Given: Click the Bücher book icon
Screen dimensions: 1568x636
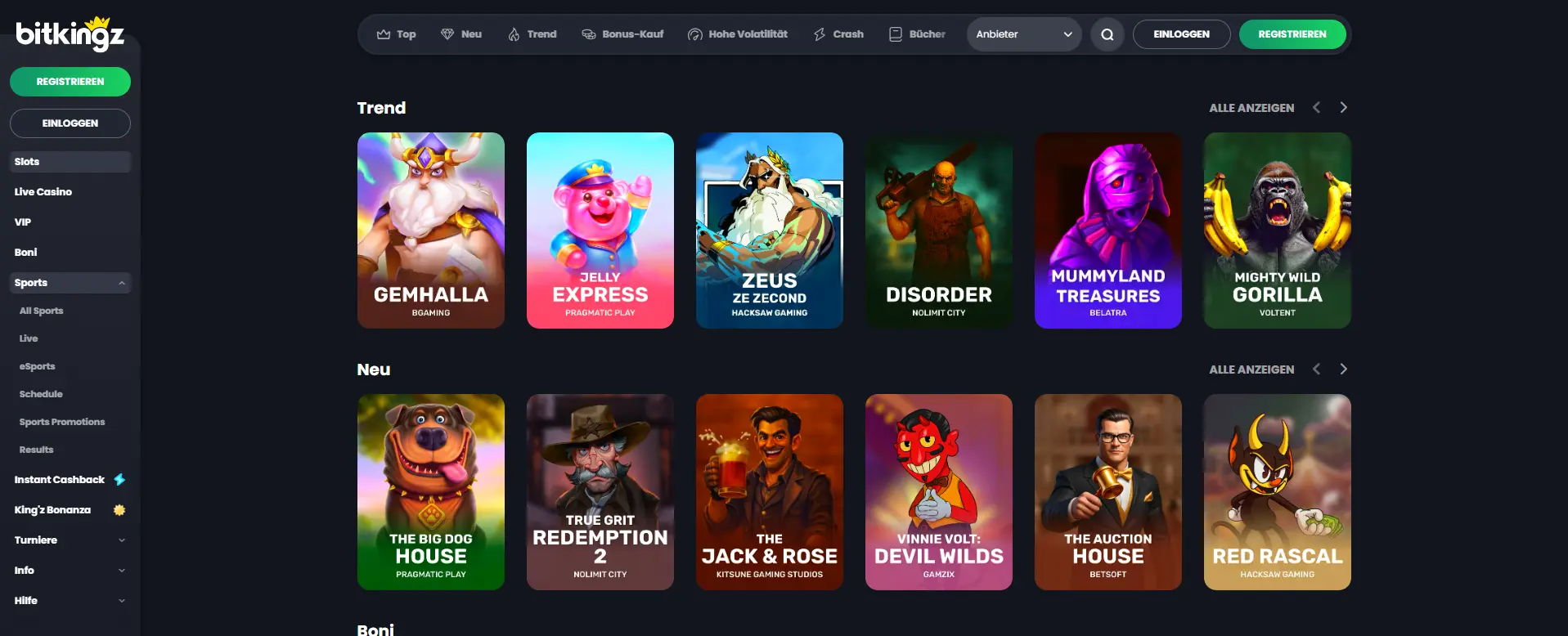Looking at the screenshot, I should (x=896, y=34).
